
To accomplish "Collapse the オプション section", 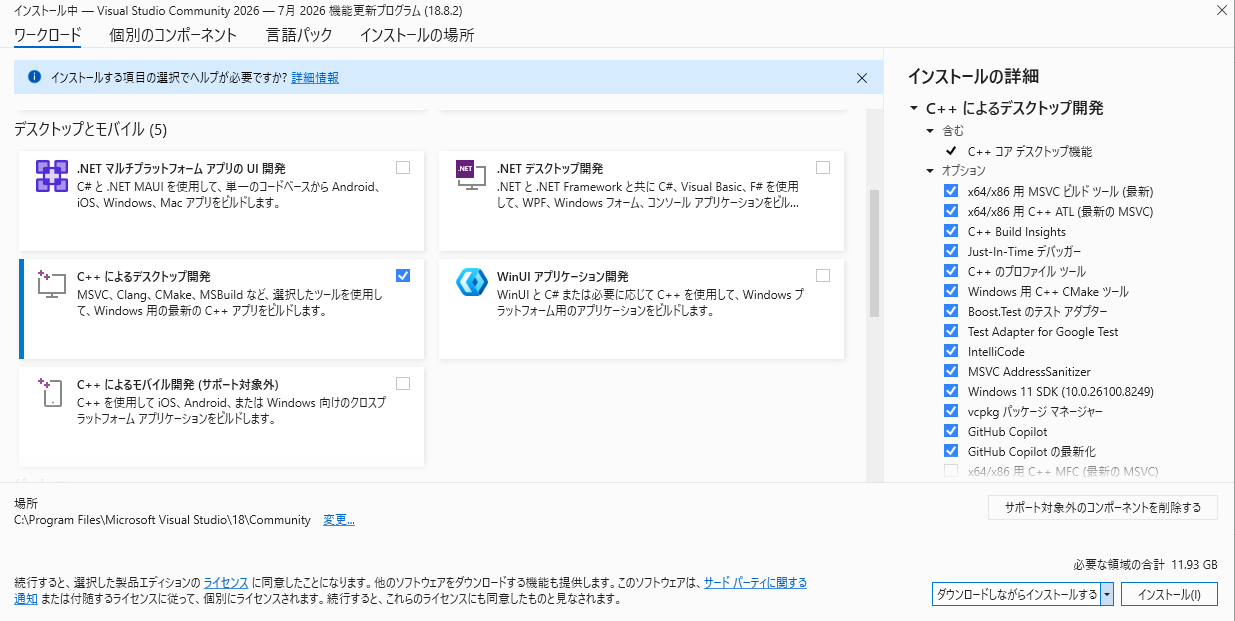I will pos(932,171).
